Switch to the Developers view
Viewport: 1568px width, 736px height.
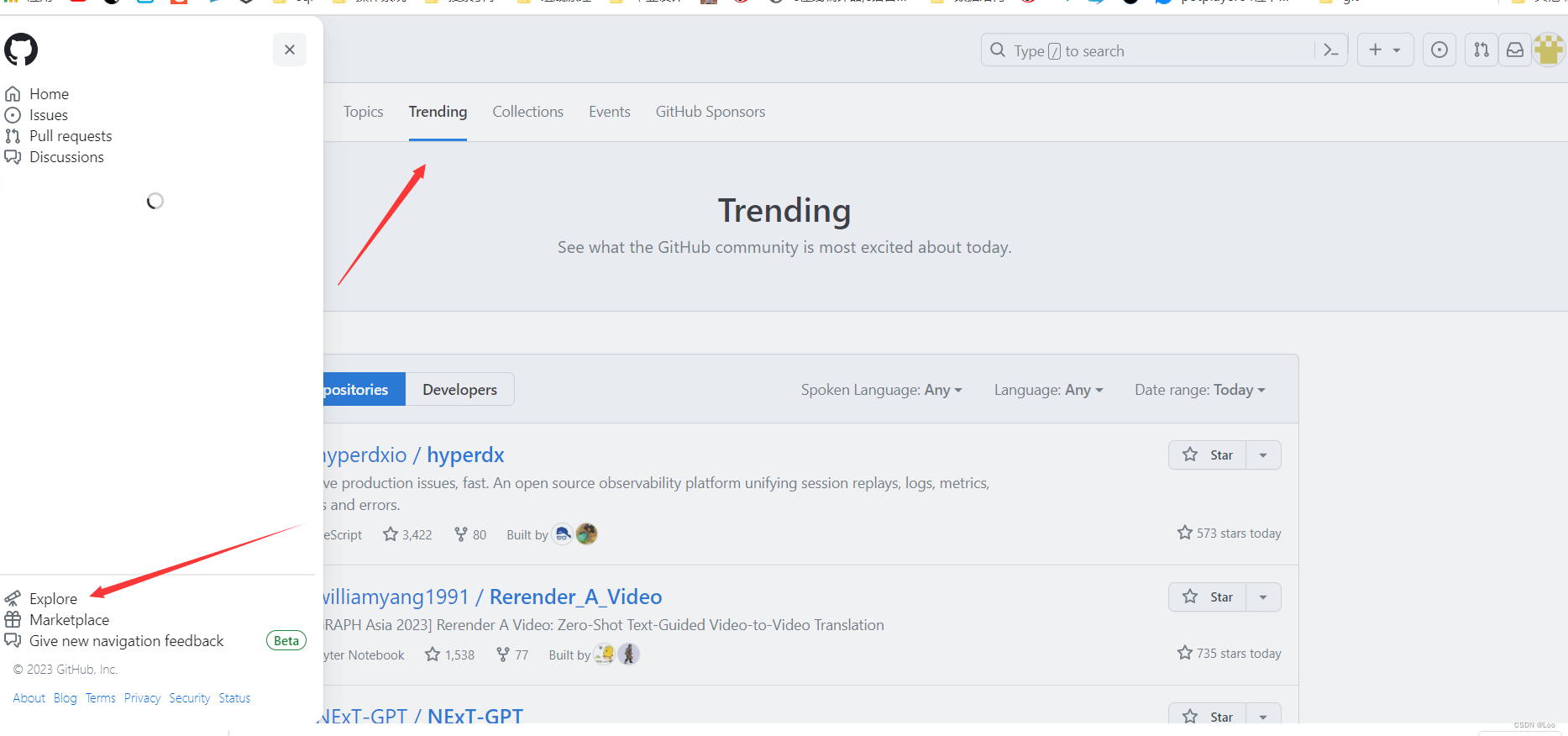point(460,389)
